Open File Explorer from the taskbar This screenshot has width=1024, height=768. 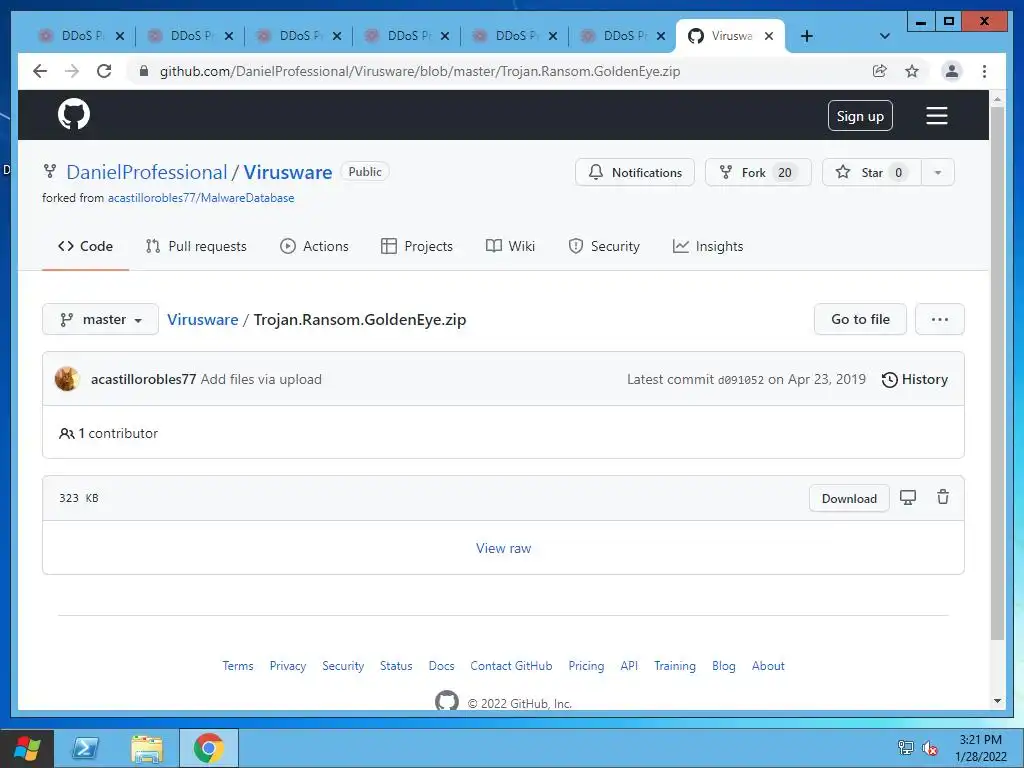point(147,748)
